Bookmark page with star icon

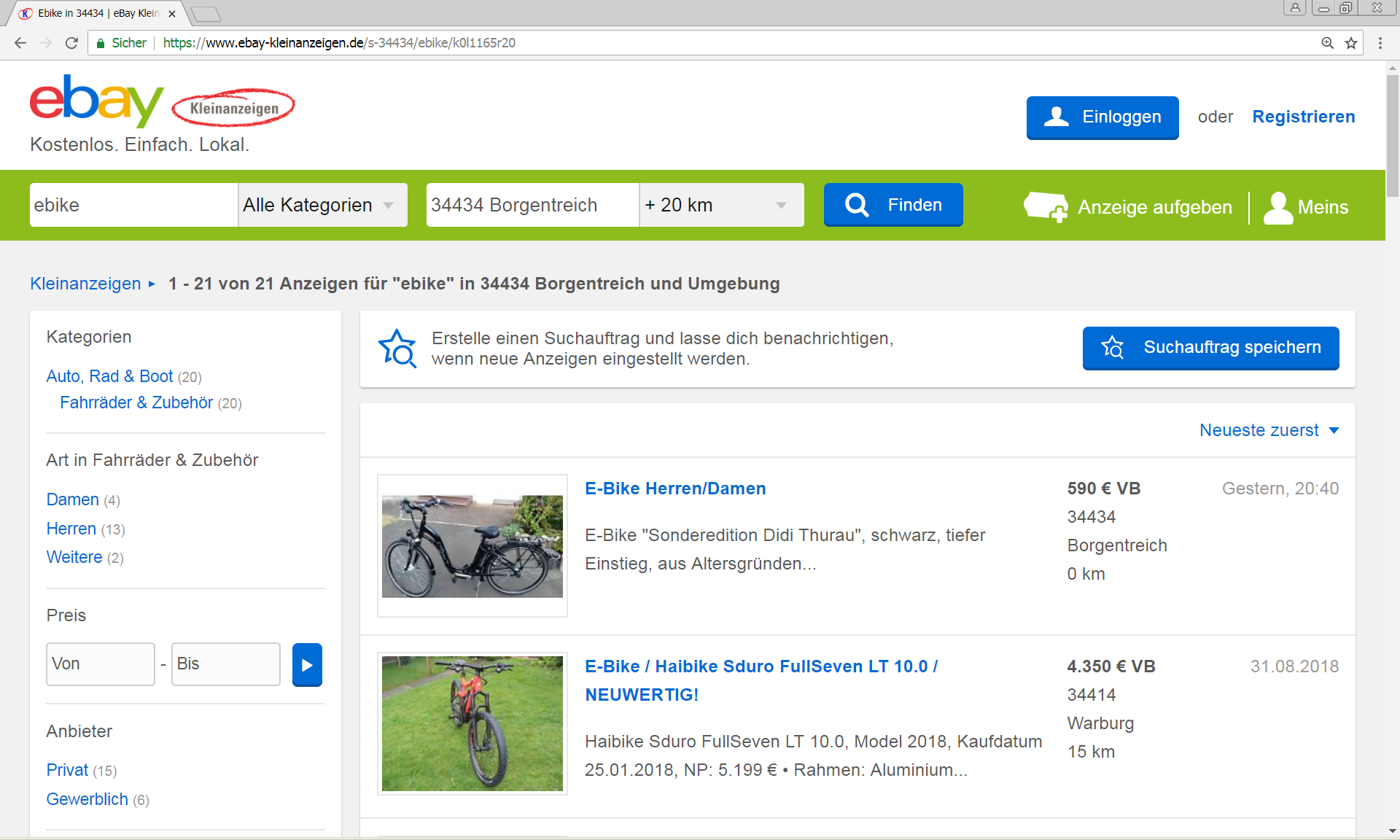pos(1351,43)
